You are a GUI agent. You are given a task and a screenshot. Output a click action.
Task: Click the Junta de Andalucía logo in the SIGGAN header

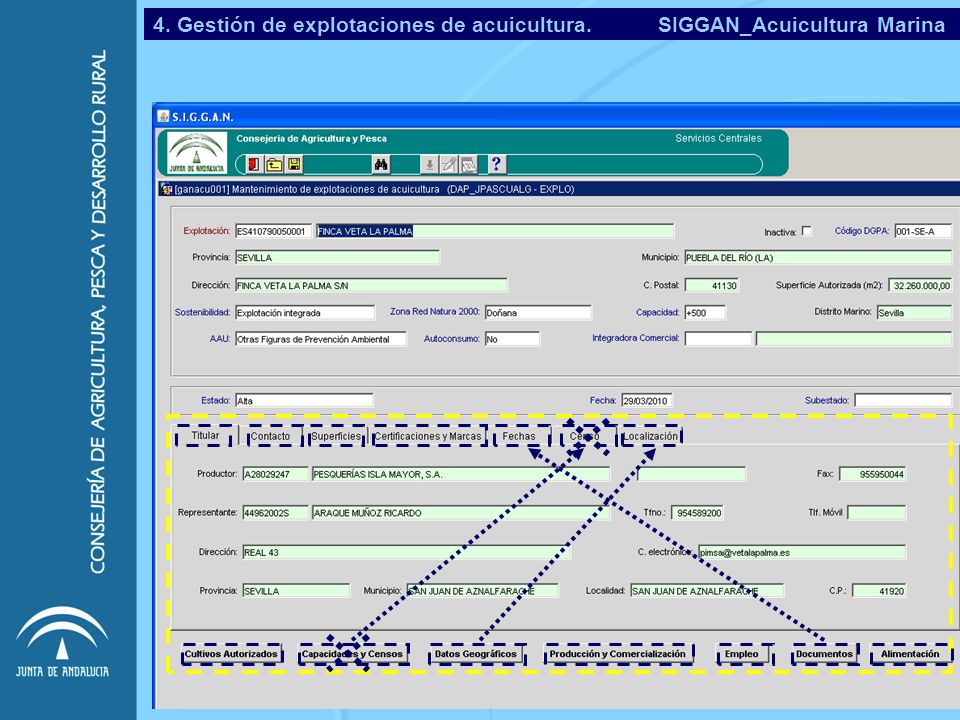coord(197,153)
